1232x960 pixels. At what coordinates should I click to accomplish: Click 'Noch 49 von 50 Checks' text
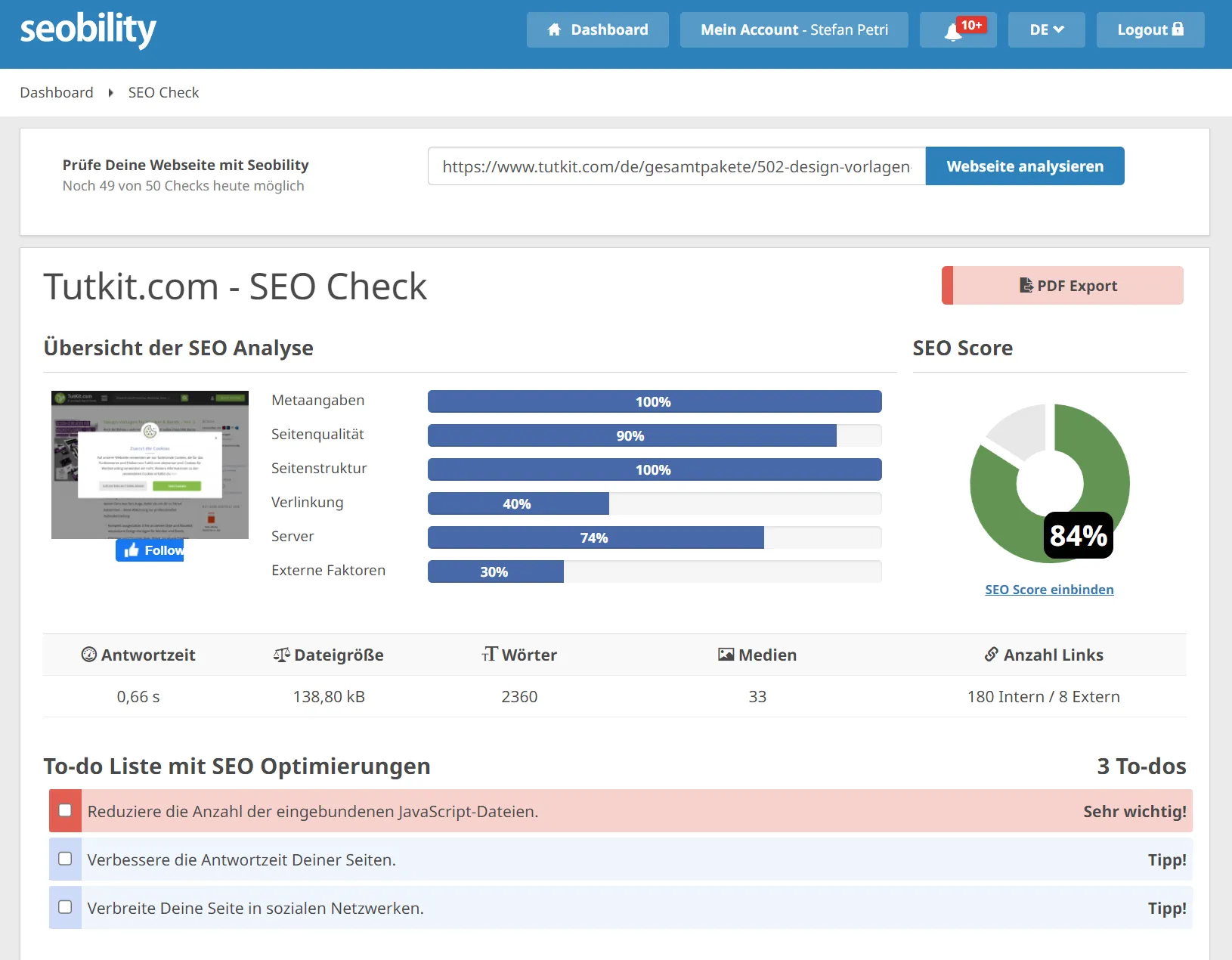click(184, 186)
